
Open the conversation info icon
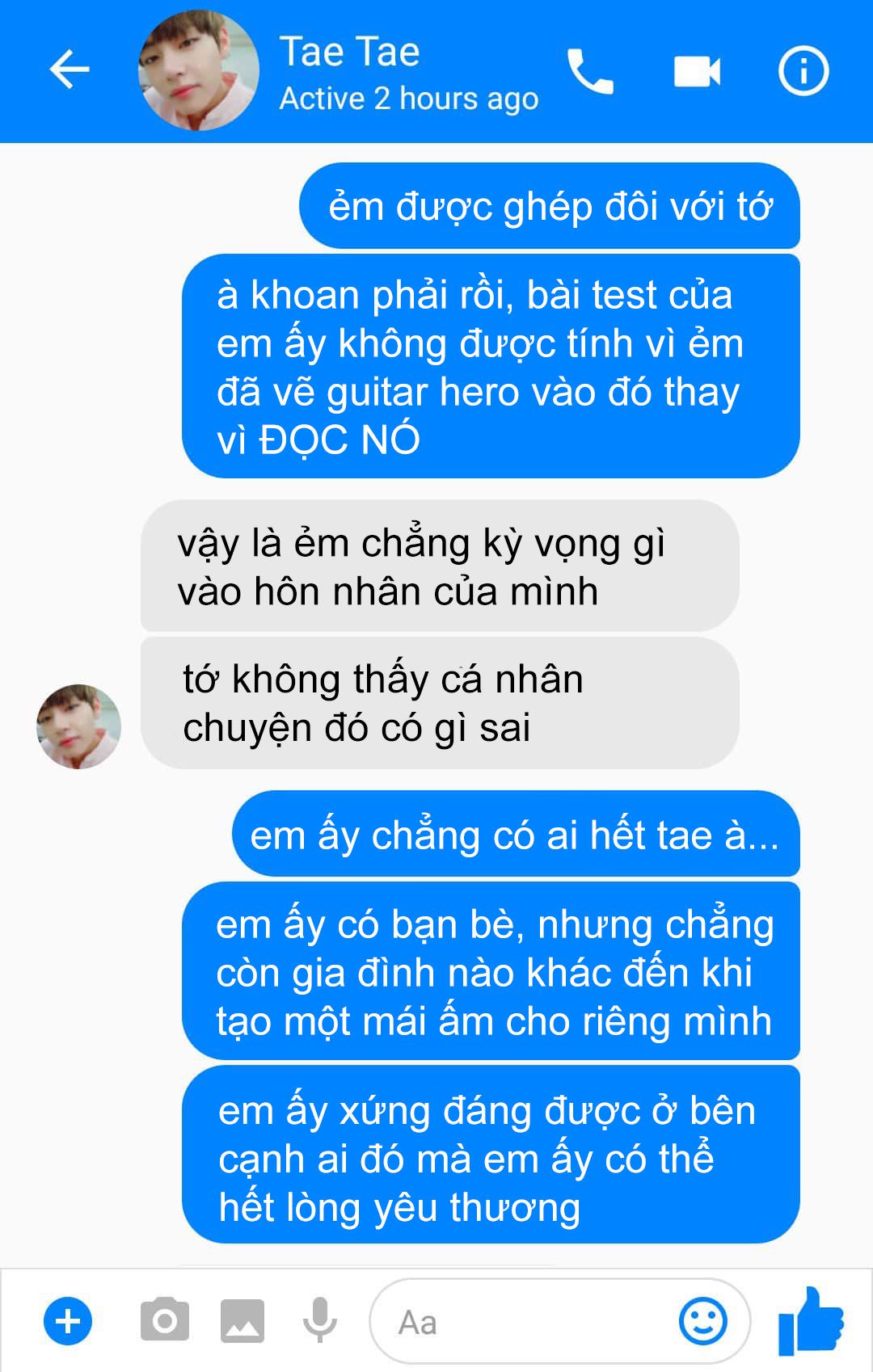tap(803, 70)
